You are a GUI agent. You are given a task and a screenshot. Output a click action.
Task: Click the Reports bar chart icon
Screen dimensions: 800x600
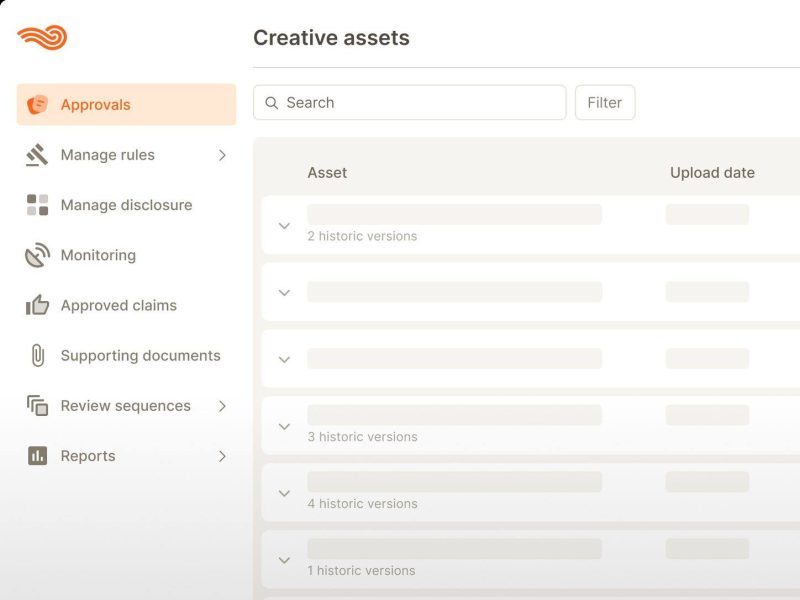37,456
